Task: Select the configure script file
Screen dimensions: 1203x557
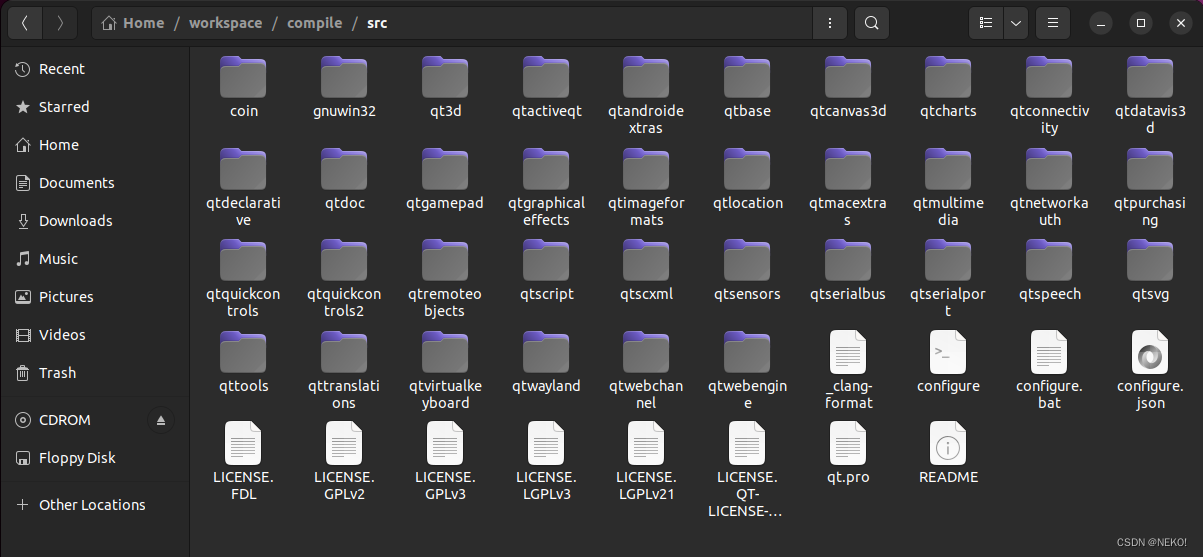Action: coord(949,362)
